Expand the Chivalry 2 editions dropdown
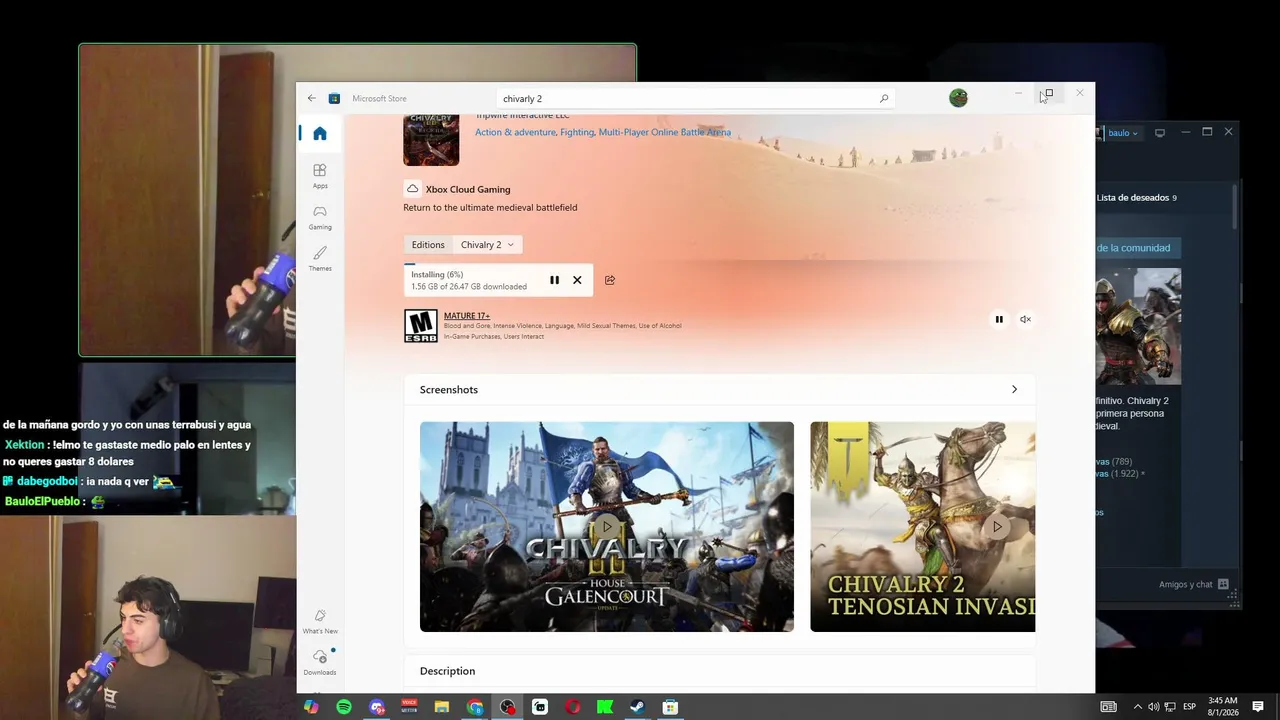Viewport: 1280px width, 720px height. coord(487,245)
